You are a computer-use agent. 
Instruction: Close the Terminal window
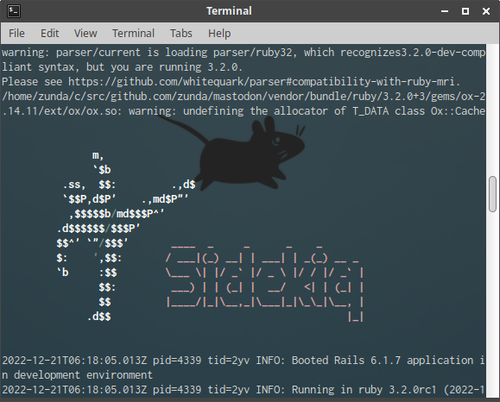pyautogui.click(x=486, y=11)
